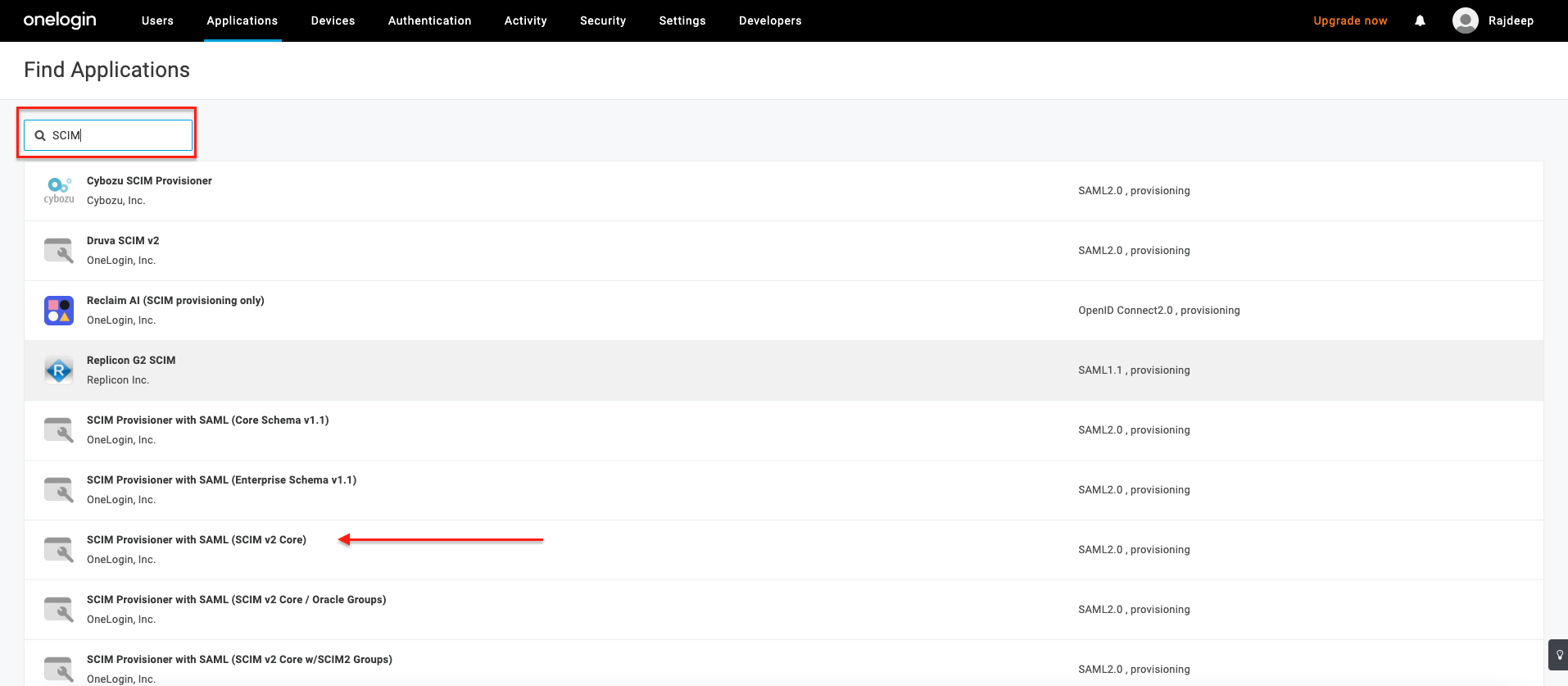Open SCIM Provisioner with SAML (Core Schema v1.1)
Screen dimensions: 1568x686
click(207, 420)
